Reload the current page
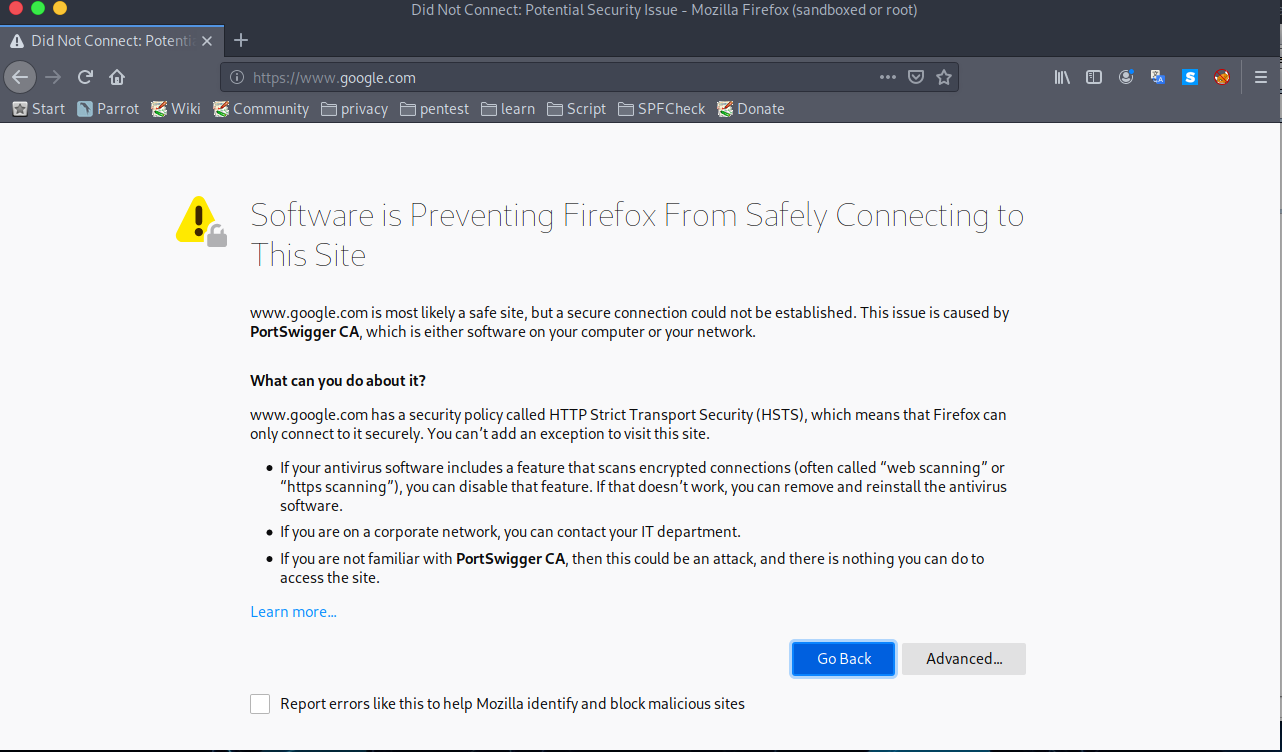This screenshot has width=1282, height=752. [86, 77]
